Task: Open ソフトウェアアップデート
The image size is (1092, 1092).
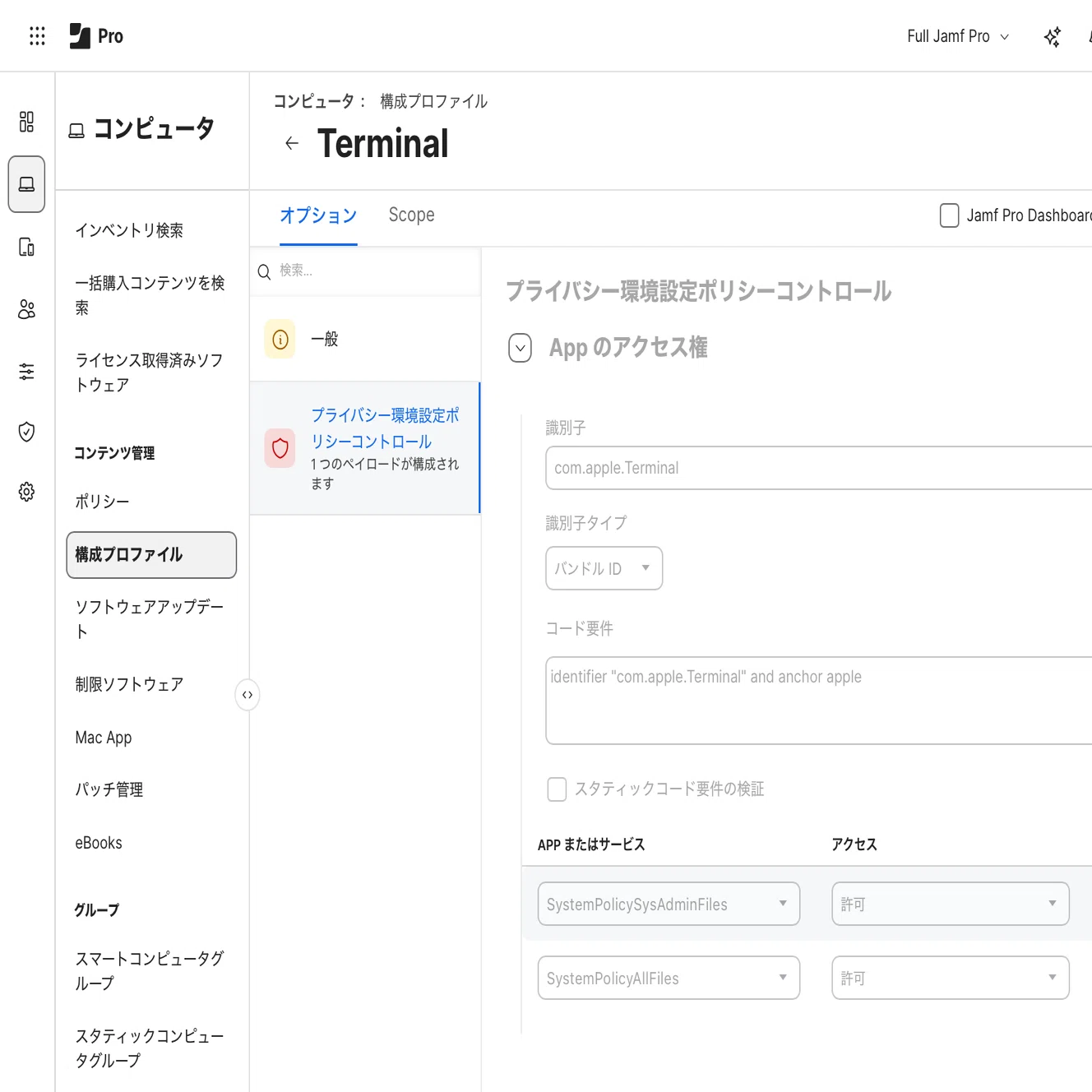Action: [150, 619]
